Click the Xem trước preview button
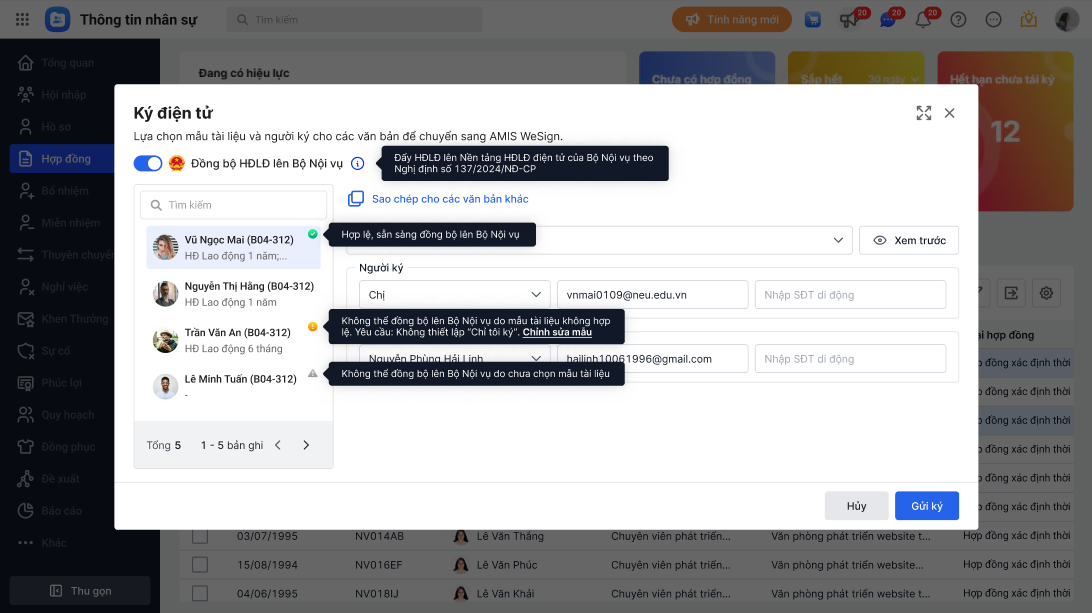This screenshot has width=1092, height=613. [909, 240]
